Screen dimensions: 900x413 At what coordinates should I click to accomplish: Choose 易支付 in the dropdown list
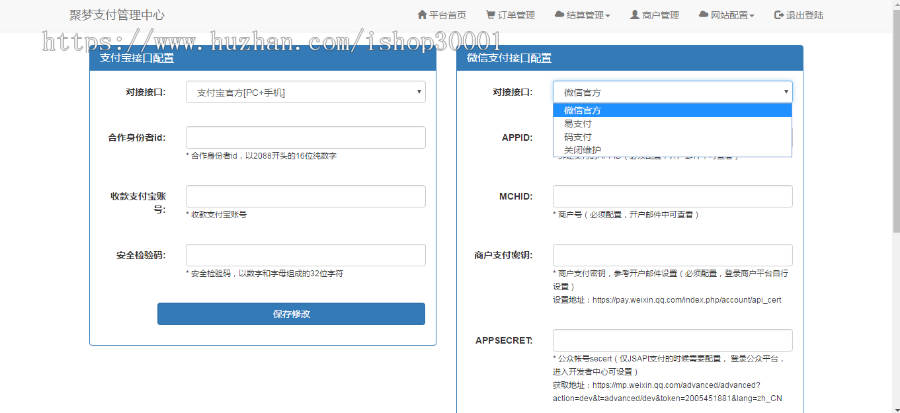673,123
